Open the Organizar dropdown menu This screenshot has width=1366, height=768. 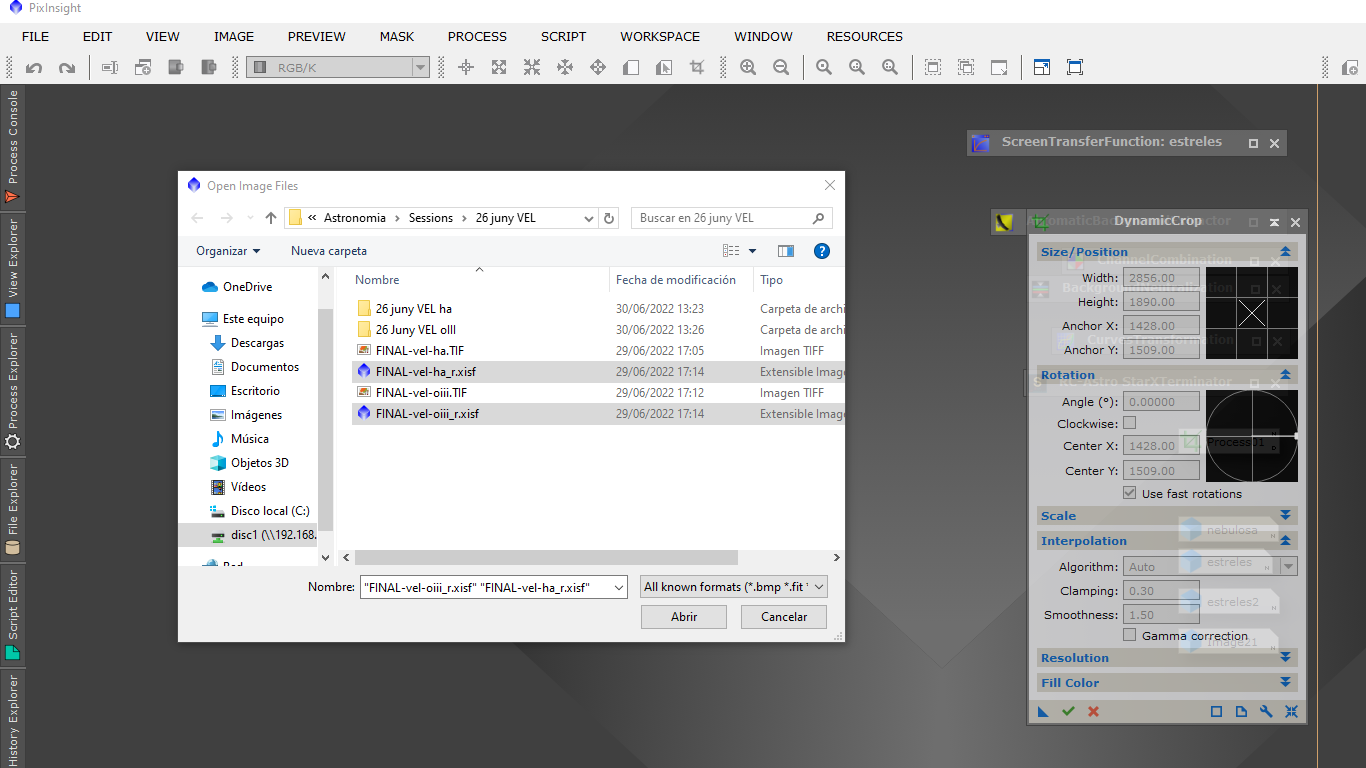point(228,251)
